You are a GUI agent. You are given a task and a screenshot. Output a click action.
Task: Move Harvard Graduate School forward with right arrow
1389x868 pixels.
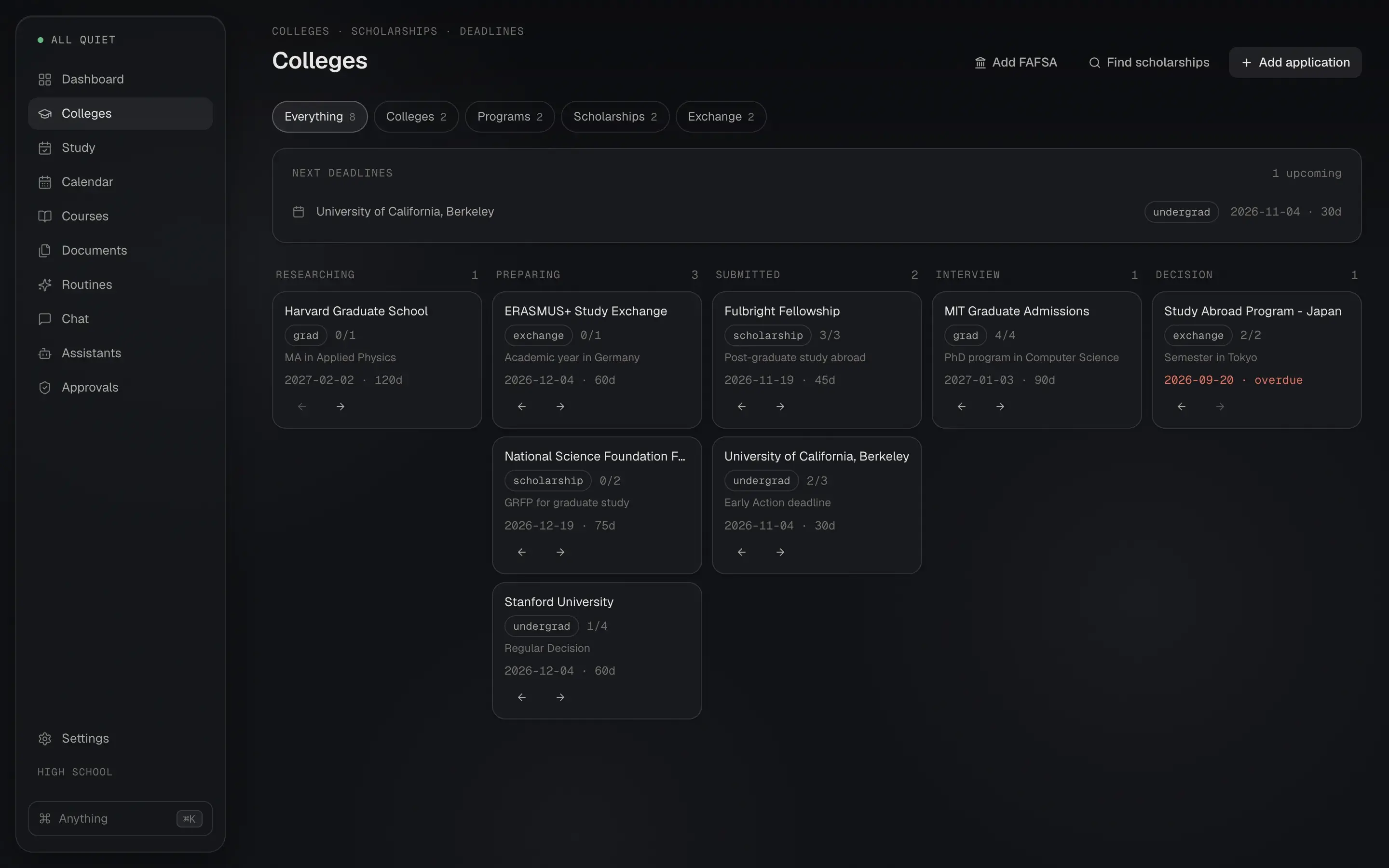[340, 407]
